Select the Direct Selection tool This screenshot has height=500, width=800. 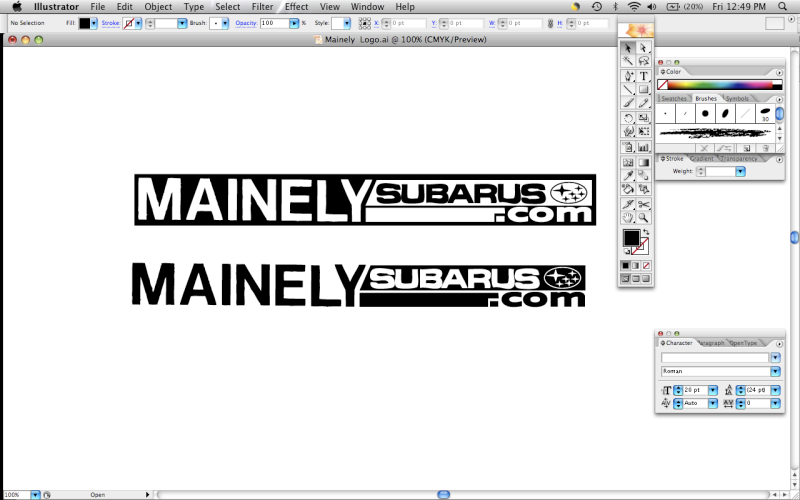tap(643, 48)
